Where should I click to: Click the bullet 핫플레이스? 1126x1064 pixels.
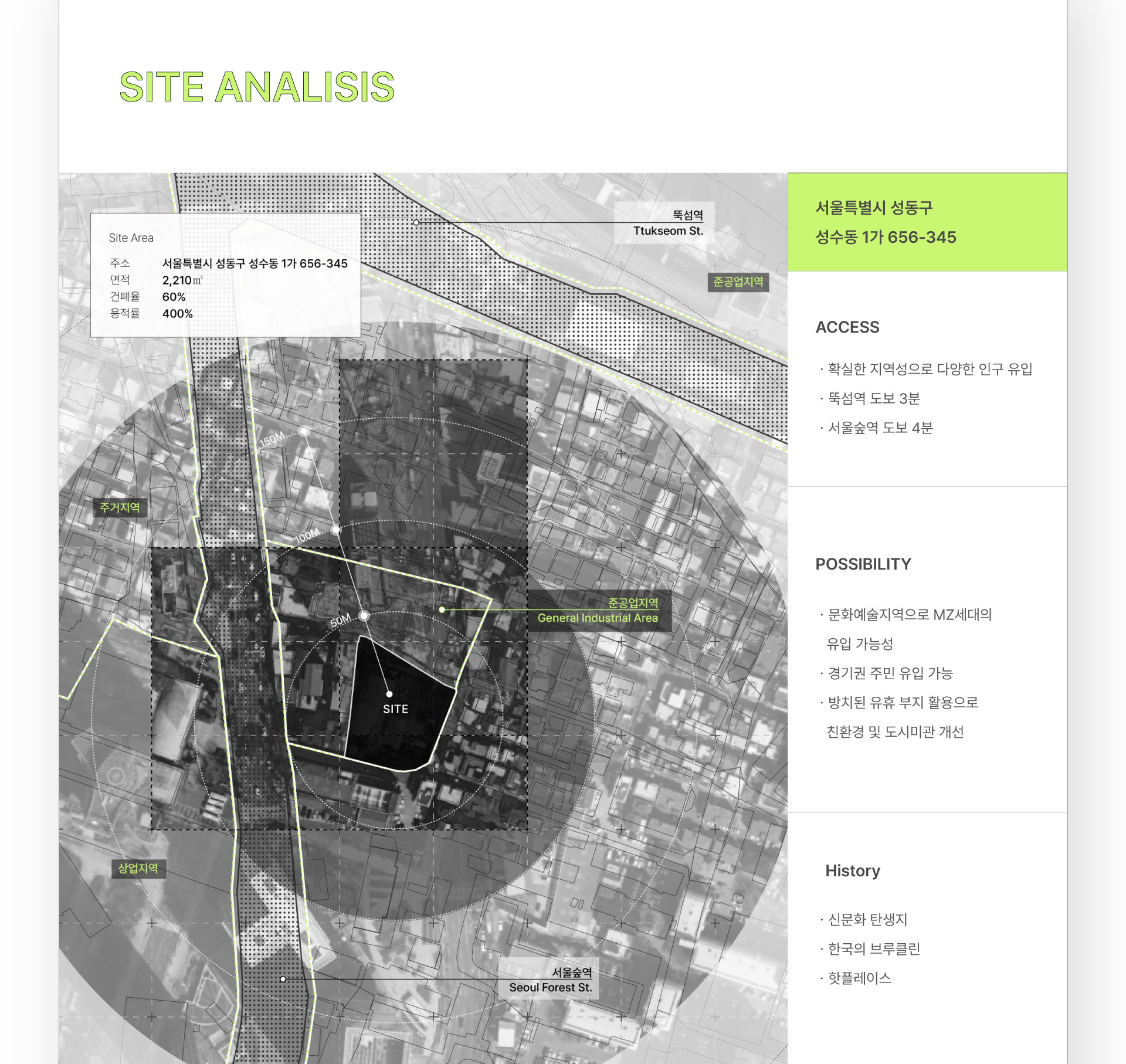tap(856, 978)
